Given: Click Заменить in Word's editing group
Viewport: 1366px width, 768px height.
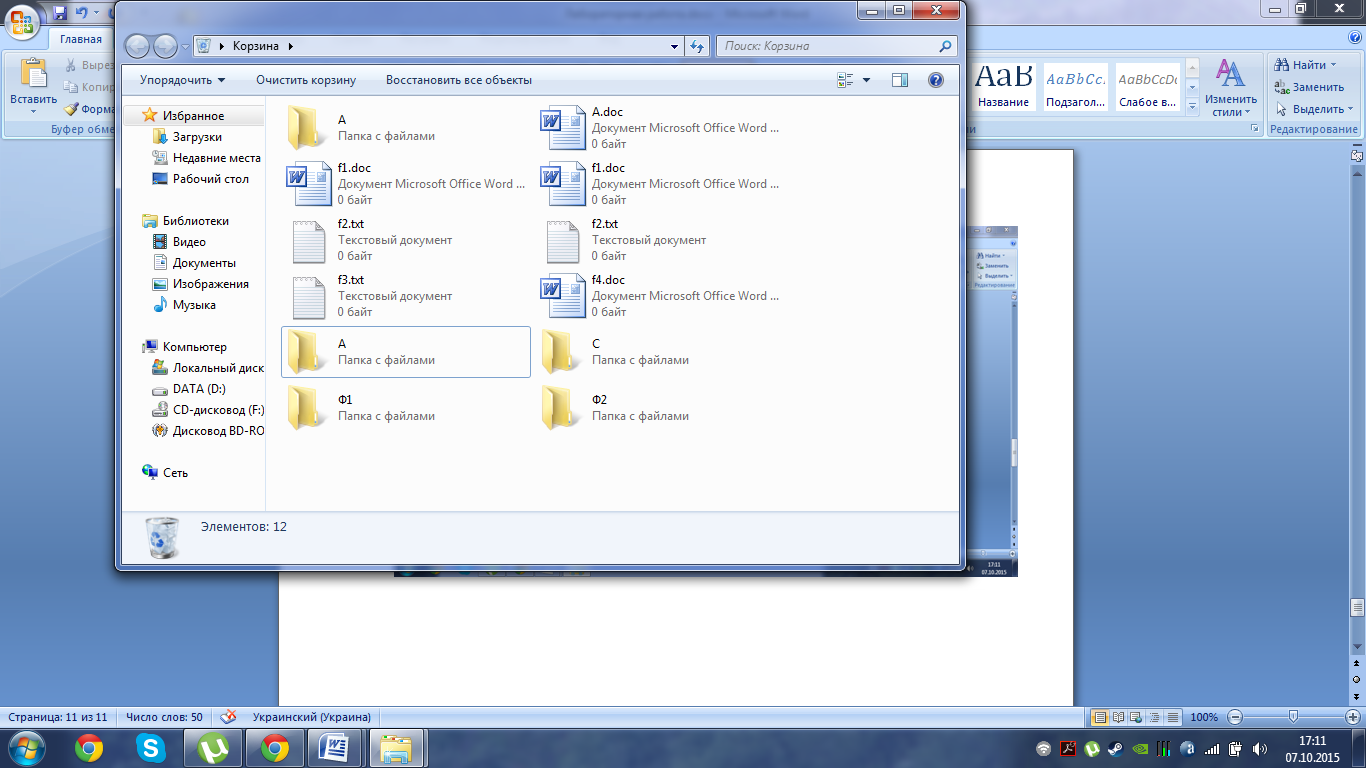Looking at the screenshot, I should (1310, 87).
